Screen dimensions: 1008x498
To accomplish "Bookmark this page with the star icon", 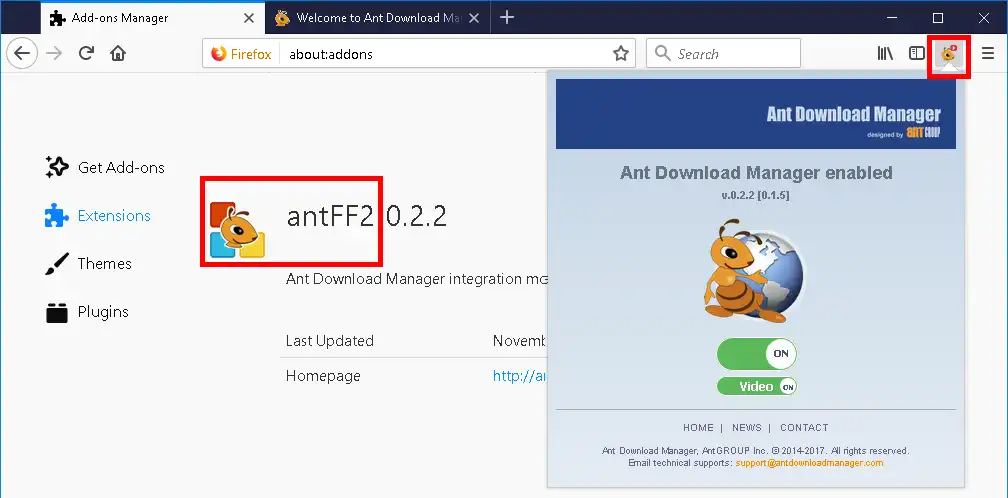I will coord(620,54).
